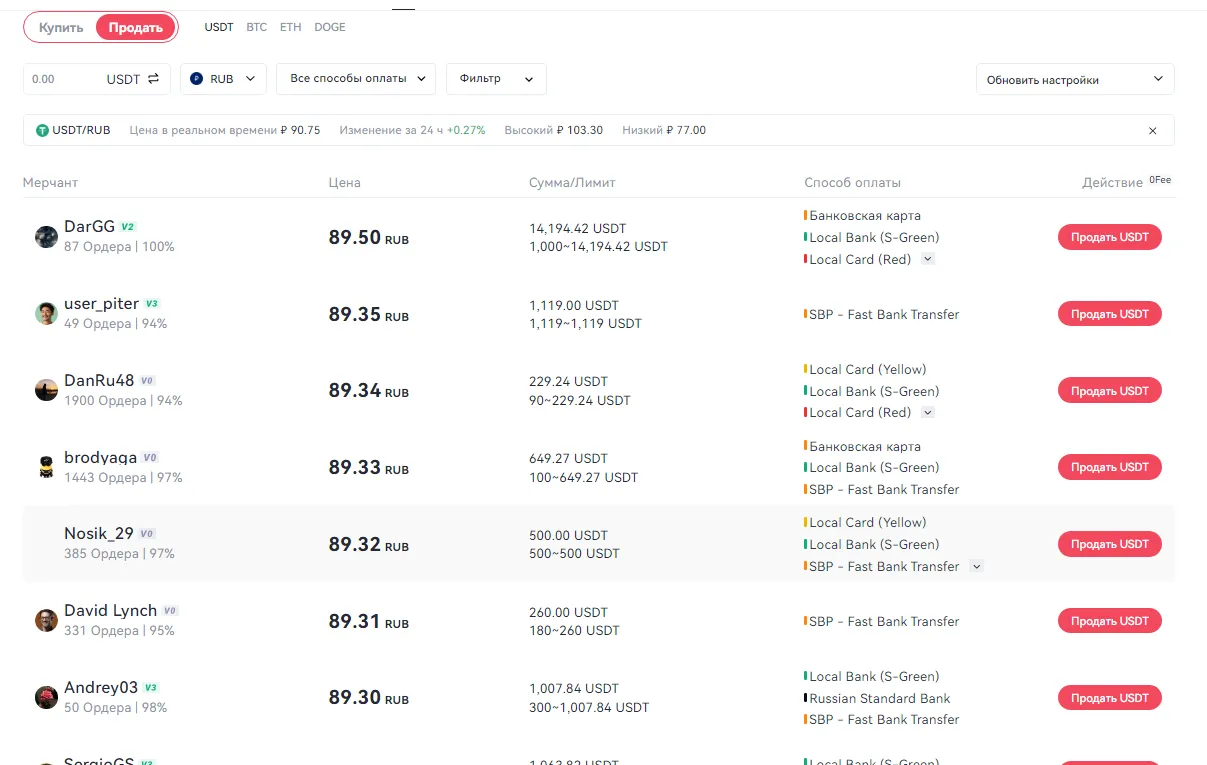Expand DarGG's additional payment methods
The image size is (1207, 765).
(x=928, y=260)
